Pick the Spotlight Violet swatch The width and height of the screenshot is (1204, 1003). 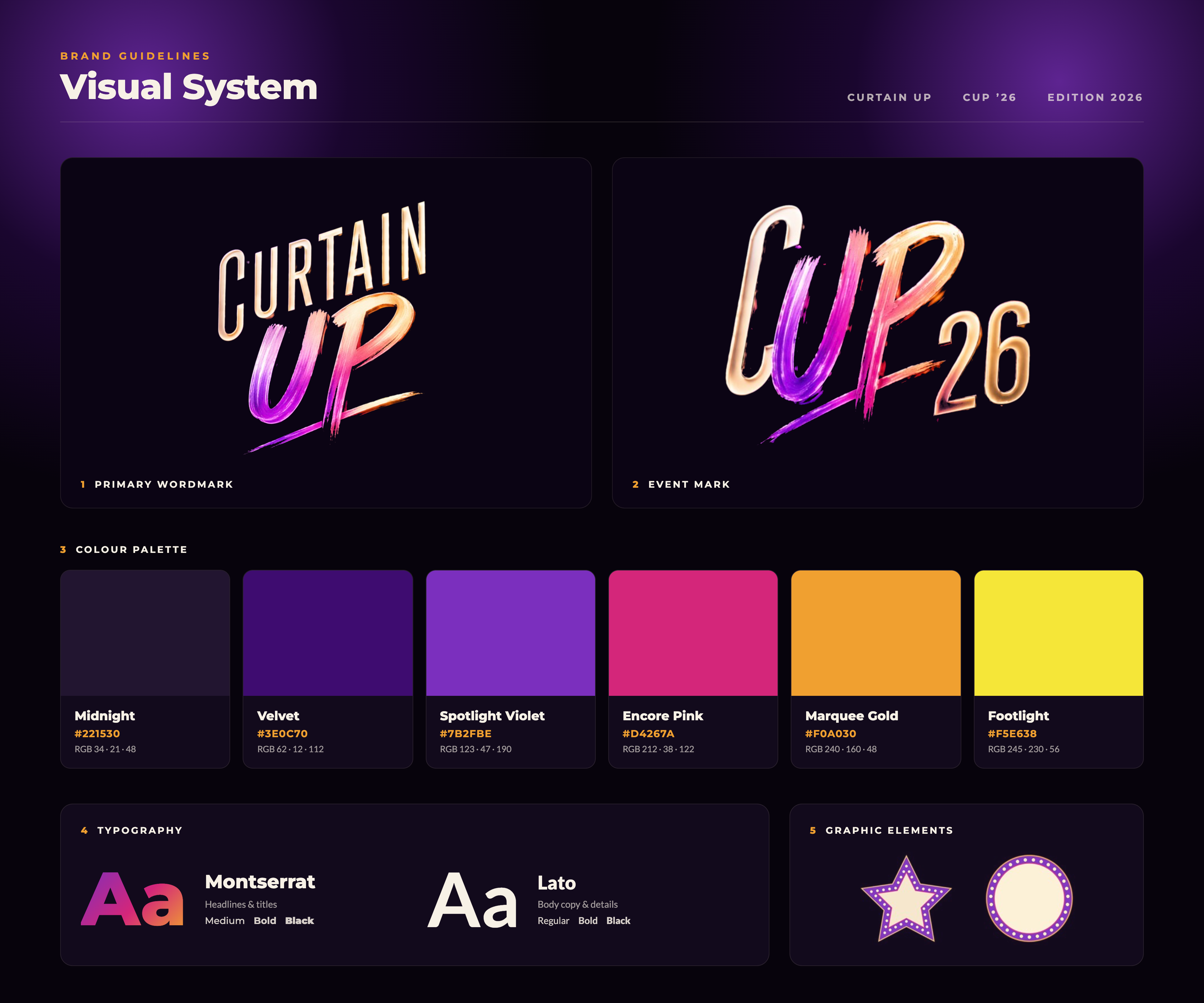tap(510, 633)
